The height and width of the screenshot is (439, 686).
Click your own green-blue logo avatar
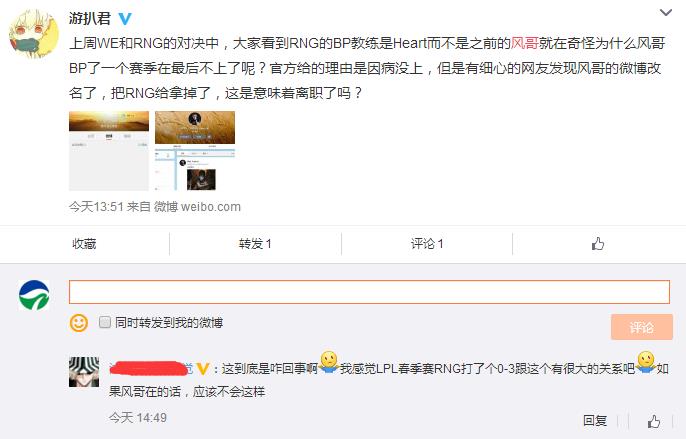pyautogui.click(x=34, y=295)
